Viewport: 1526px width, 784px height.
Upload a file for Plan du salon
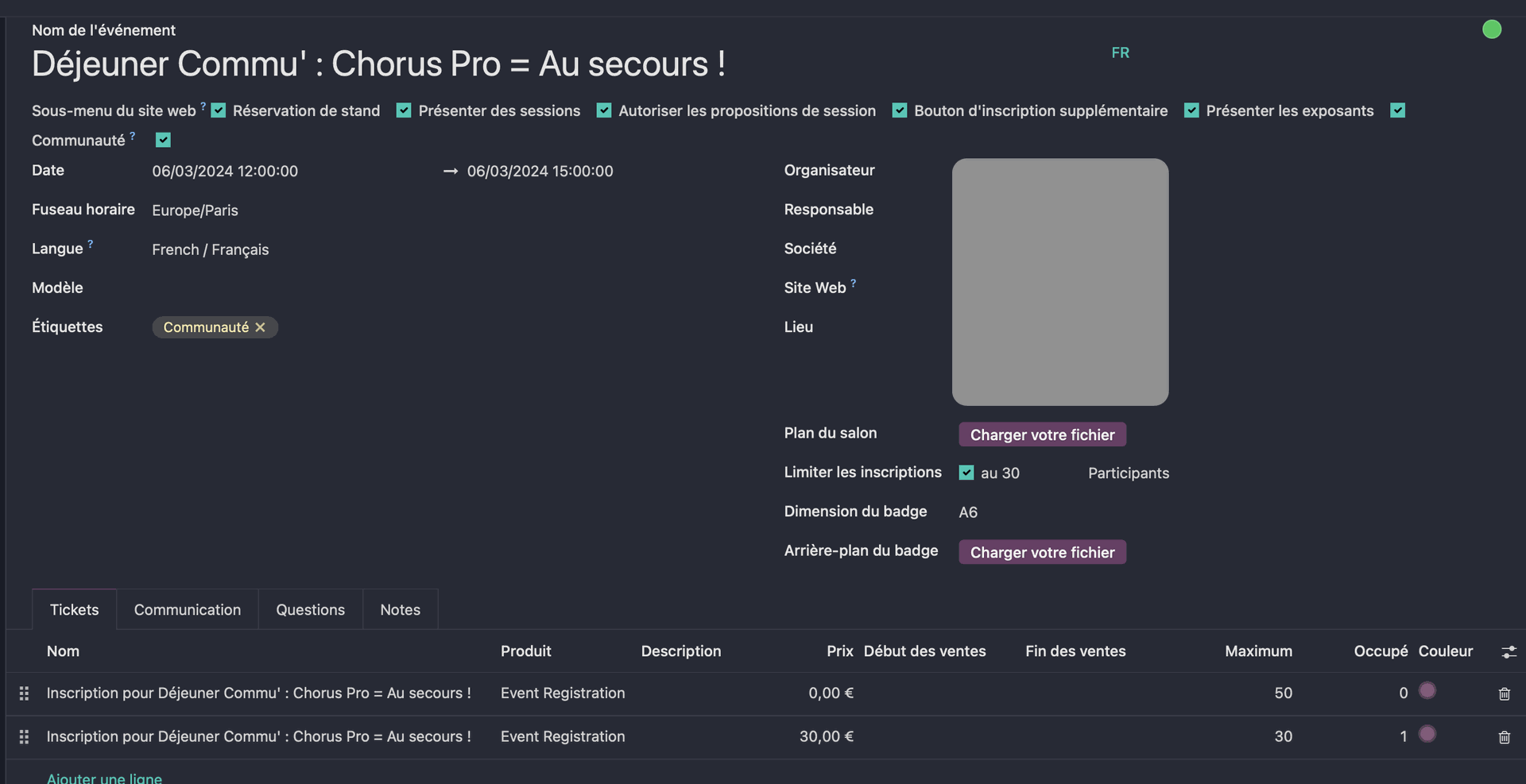(x=1042, y=434)
